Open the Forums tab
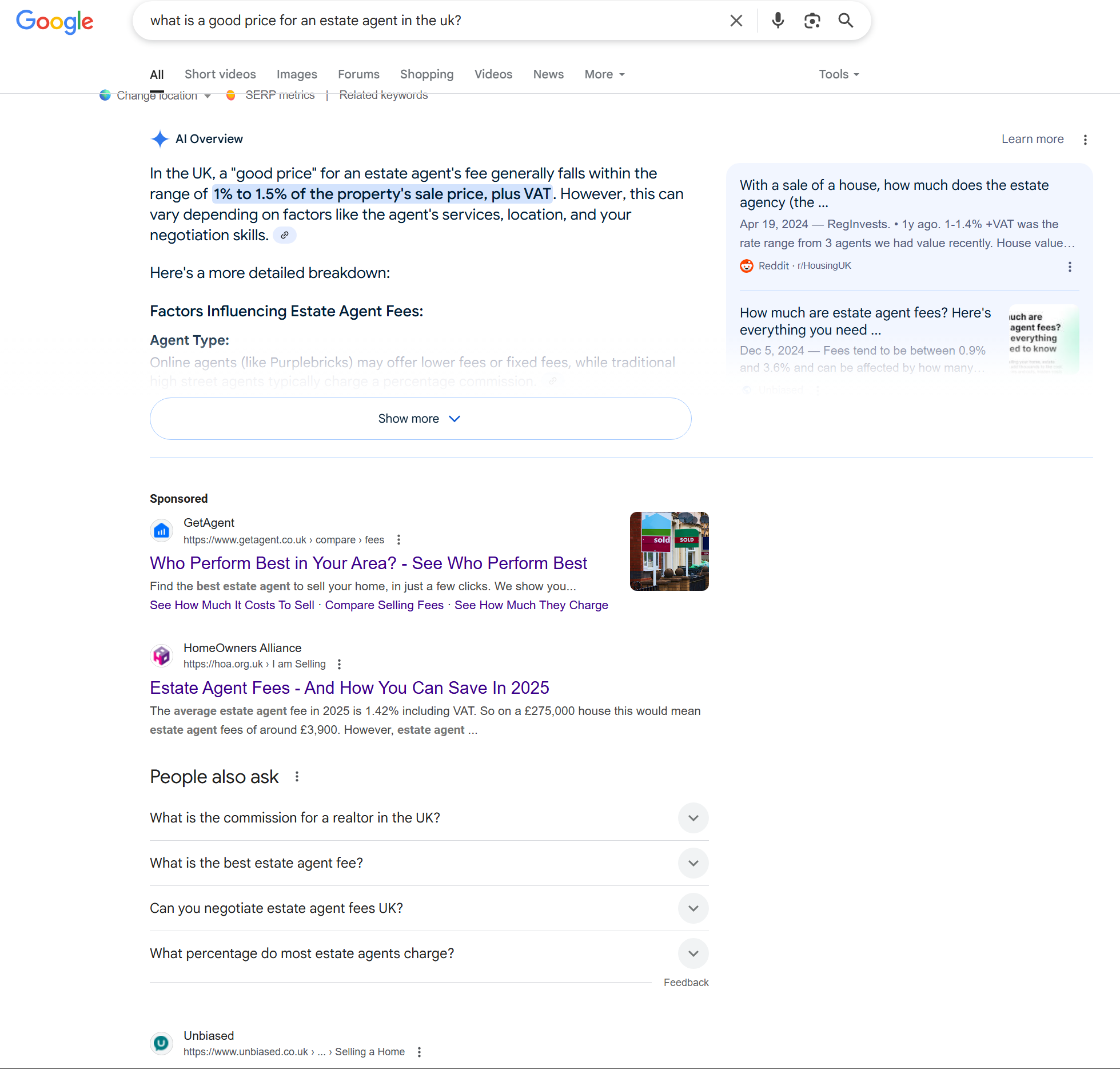Image resolution: width=1120 pixels, height=1069 pixels. [x=358, y=74]
